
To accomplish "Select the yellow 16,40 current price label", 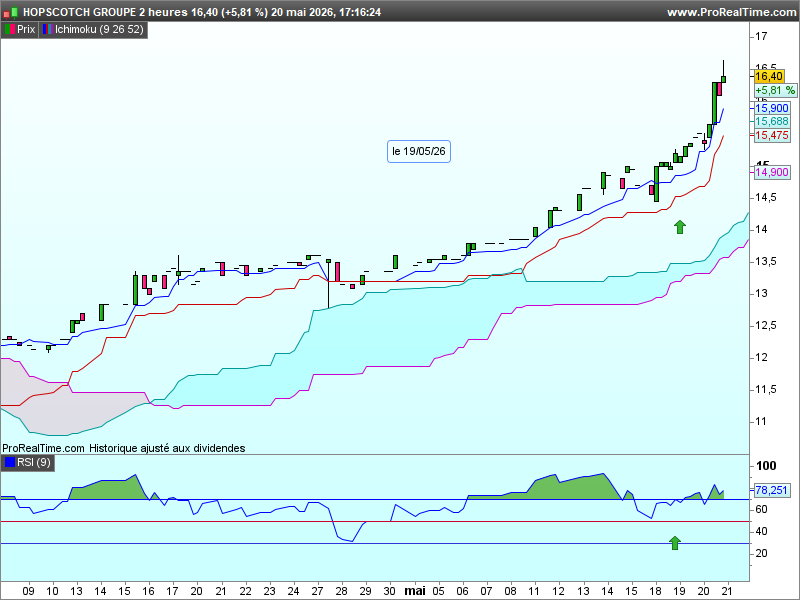I will 768,77.
